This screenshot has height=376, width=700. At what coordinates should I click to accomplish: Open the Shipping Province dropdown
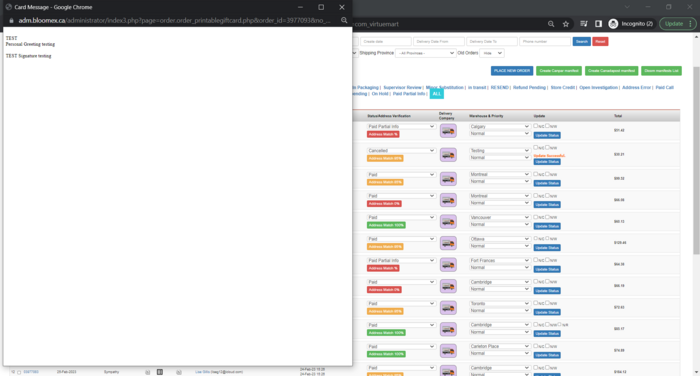425,53
